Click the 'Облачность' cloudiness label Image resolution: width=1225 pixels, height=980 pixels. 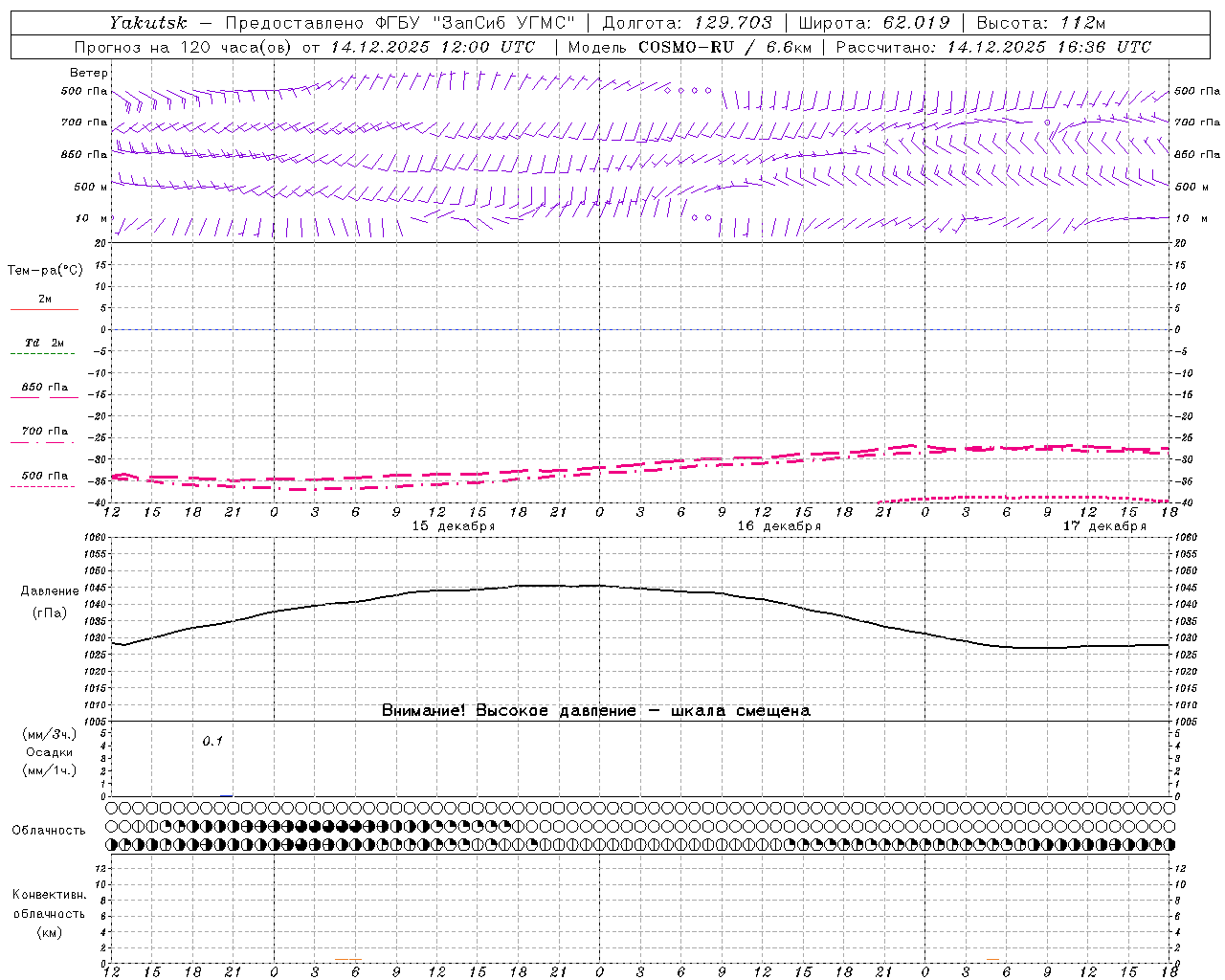[x=49, y=831]
